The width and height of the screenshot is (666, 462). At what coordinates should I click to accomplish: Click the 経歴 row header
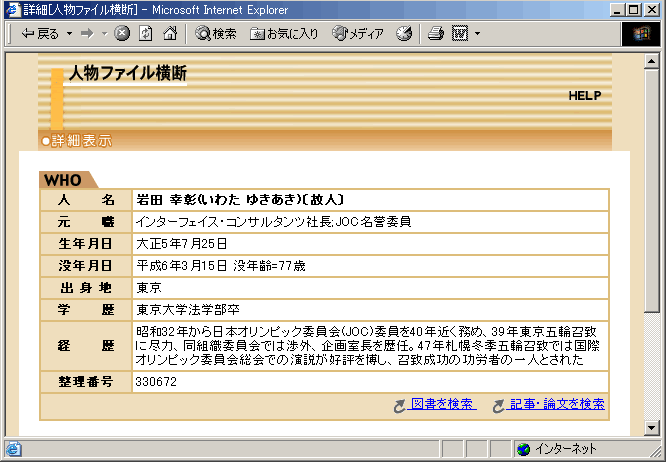pos(86,346)
